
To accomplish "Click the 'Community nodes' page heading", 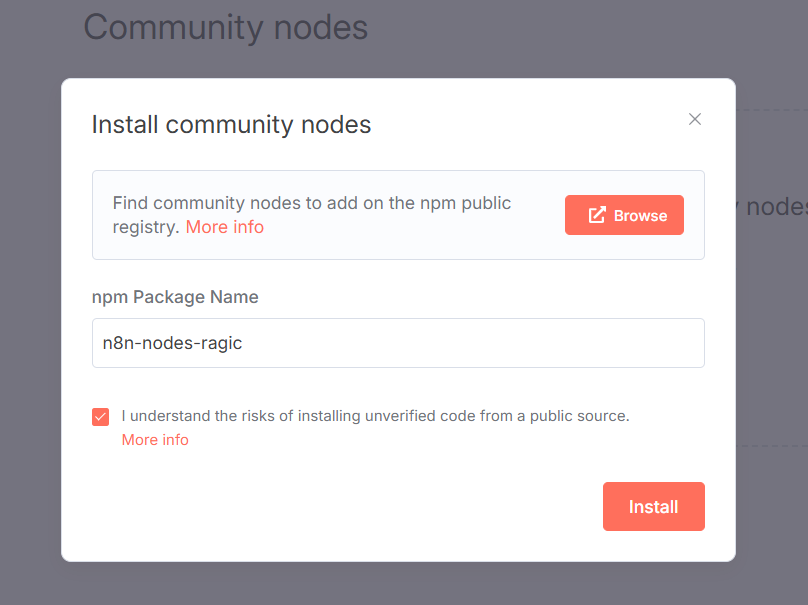I will pyautogui.click(x=226, y=27).
